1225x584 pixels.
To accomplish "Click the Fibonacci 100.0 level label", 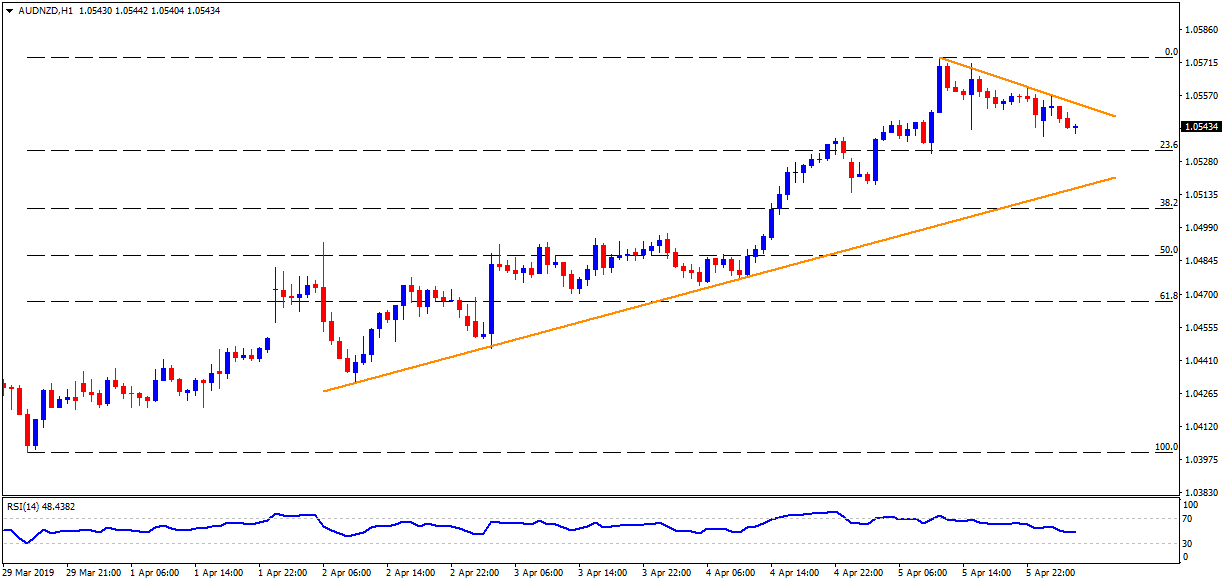I will pyautogui.click(x=1165, y=446).
